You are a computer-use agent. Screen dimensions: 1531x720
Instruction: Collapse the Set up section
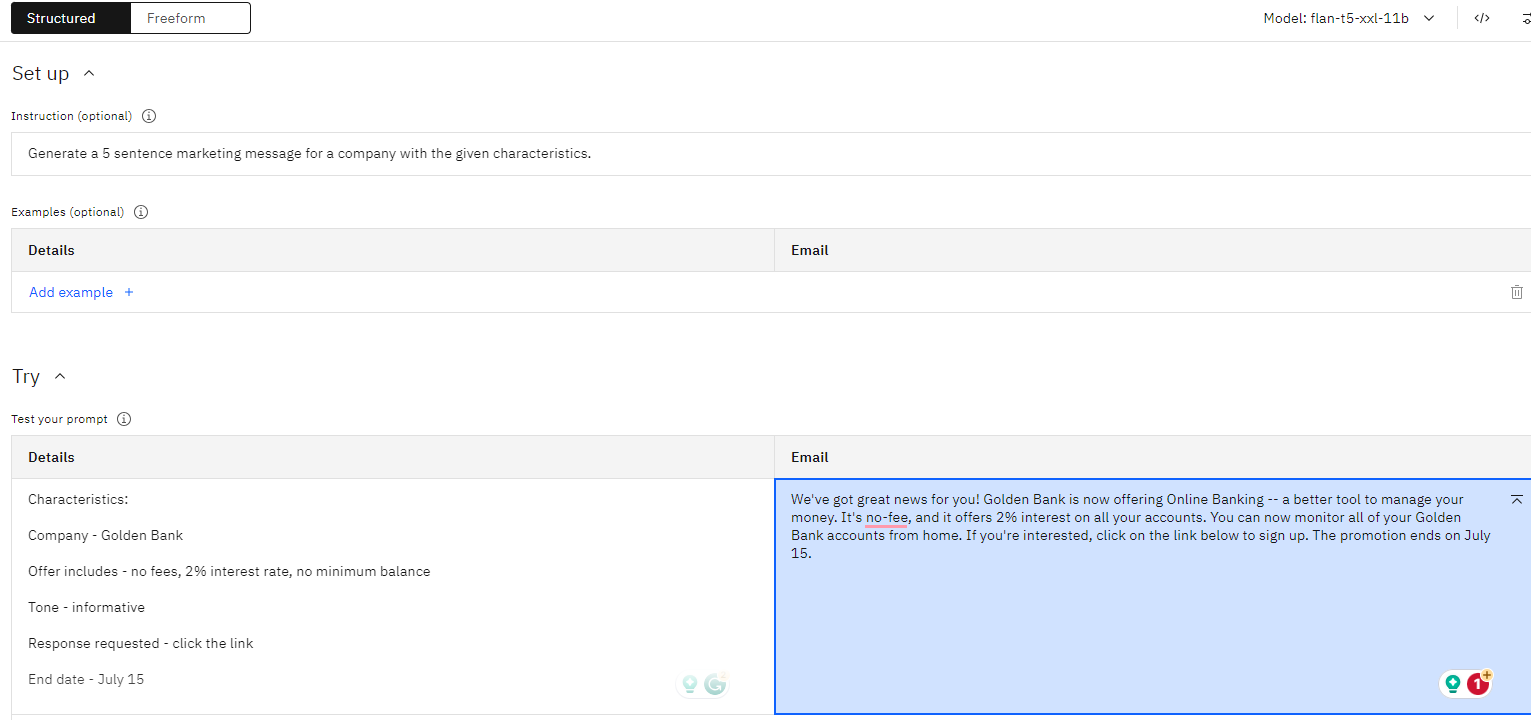point(89,73)
